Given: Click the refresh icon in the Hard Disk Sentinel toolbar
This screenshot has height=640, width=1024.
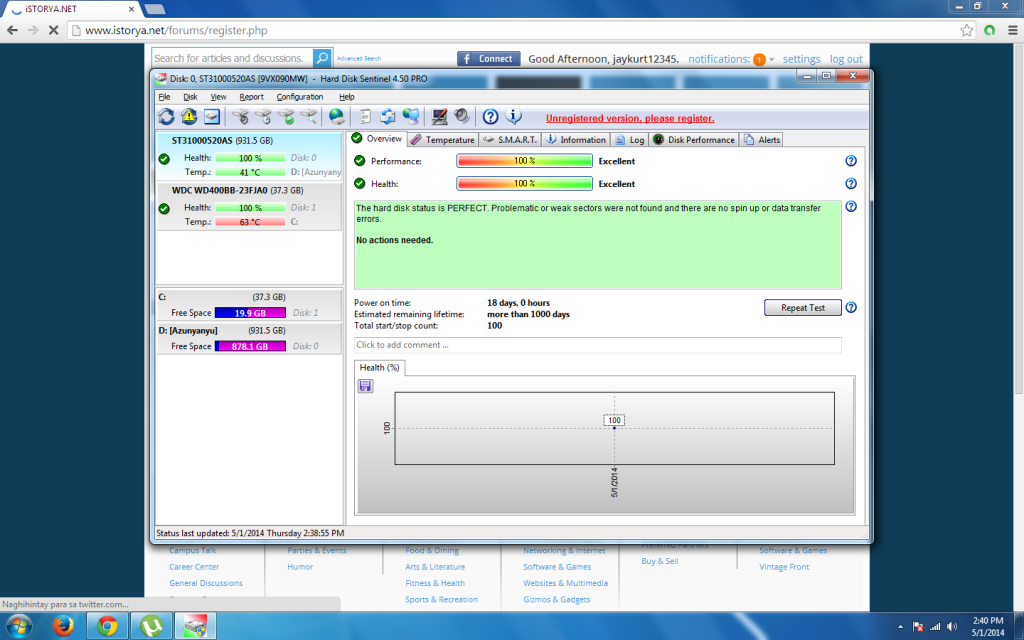Looking at the screenshot, I should (166, 117).
